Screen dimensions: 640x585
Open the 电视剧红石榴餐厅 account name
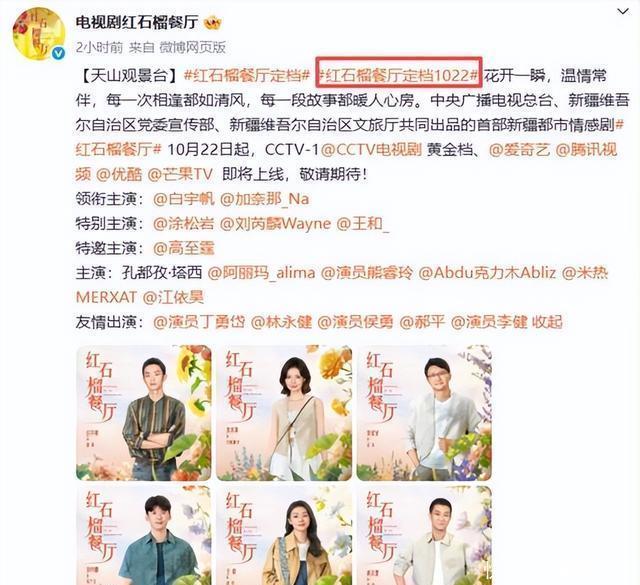click(137, 22)
